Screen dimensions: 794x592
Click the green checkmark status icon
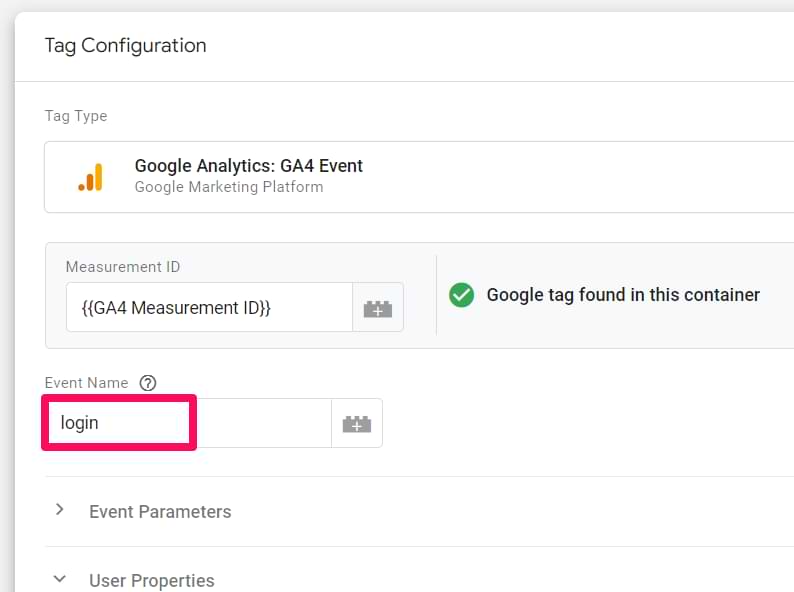[x=461, y=295]
